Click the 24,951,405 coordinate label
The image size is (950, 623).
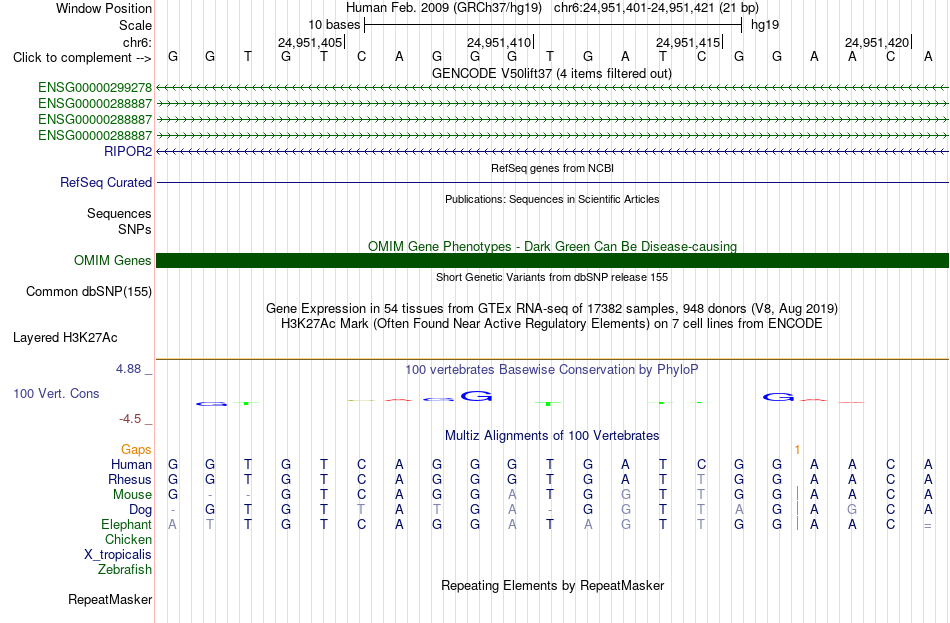(310, 42)
